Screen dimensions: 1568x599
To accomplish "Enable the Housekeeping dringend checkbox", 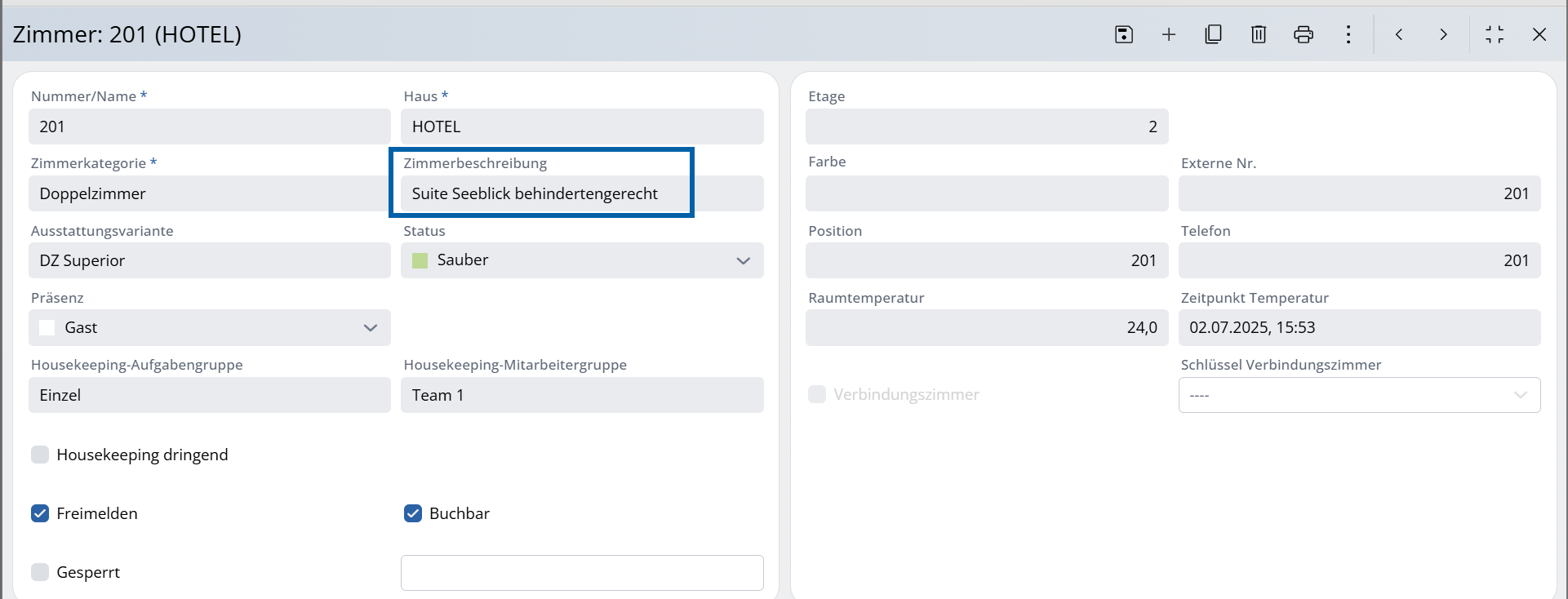I will coord(40,455).
